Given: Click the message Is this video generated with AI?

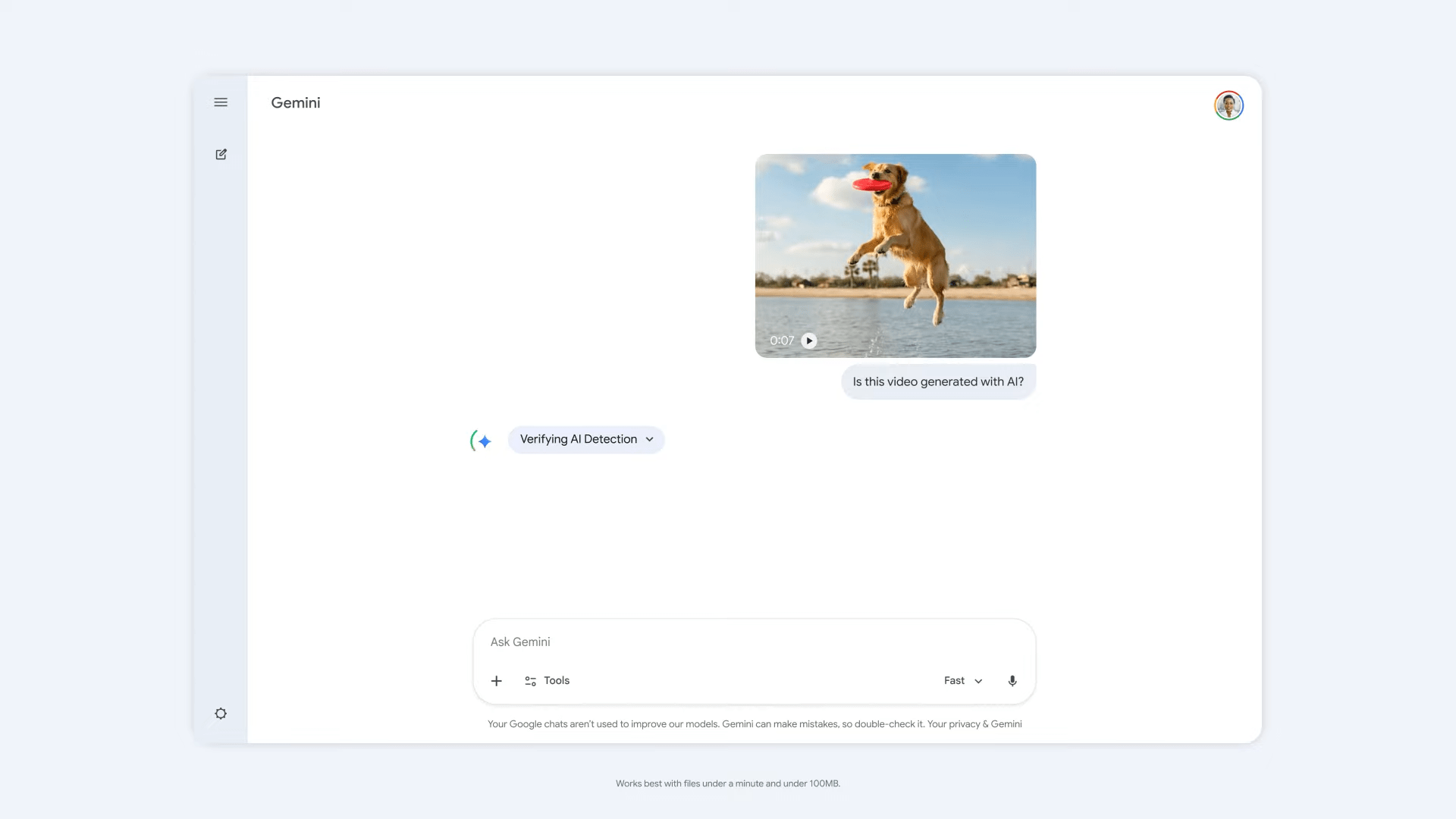Looking at the screenshot, I should pos(938,381).
